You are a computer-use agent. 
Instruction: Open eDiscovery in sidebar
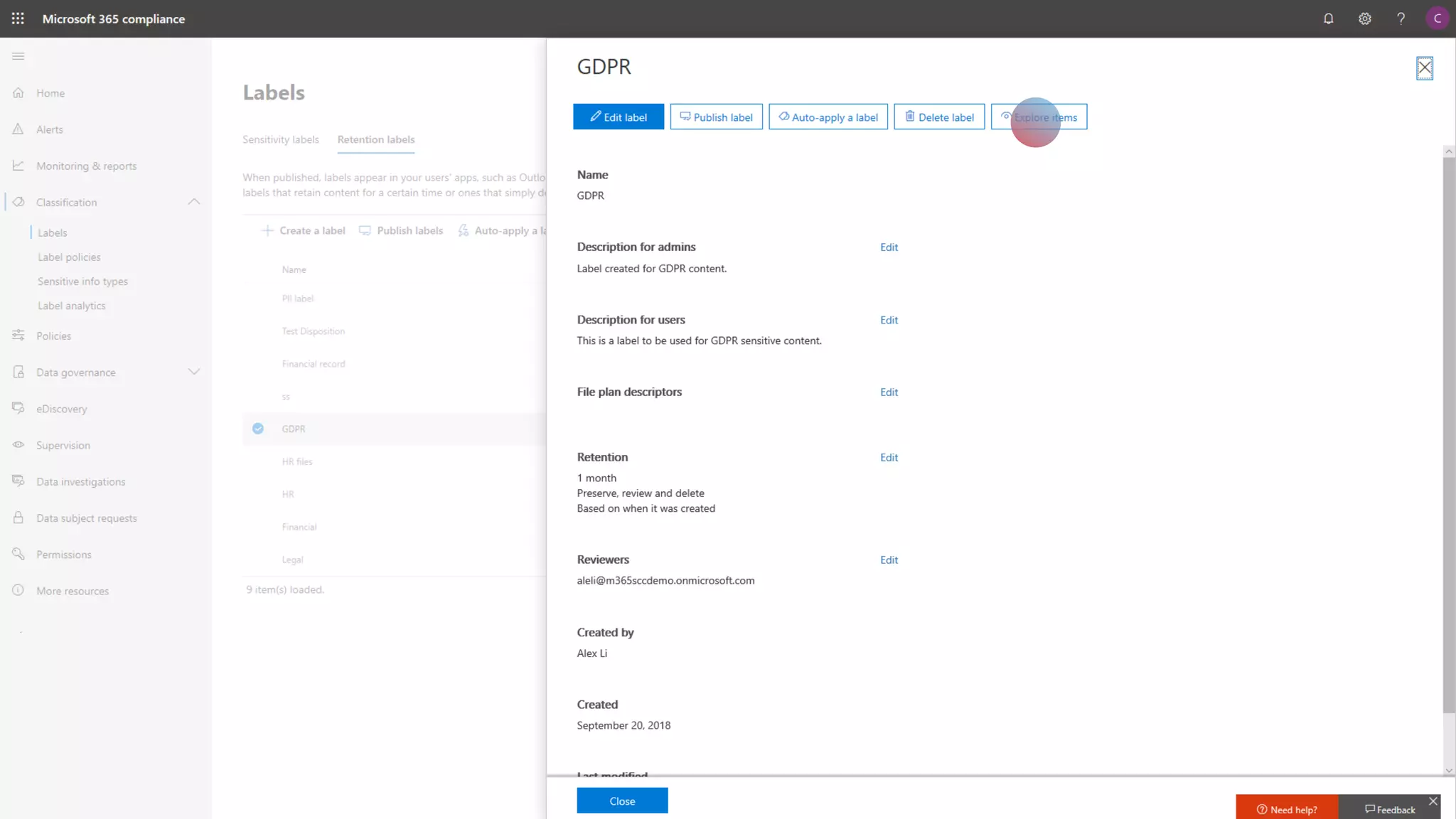pyautogui.click(x=62, y=409)
